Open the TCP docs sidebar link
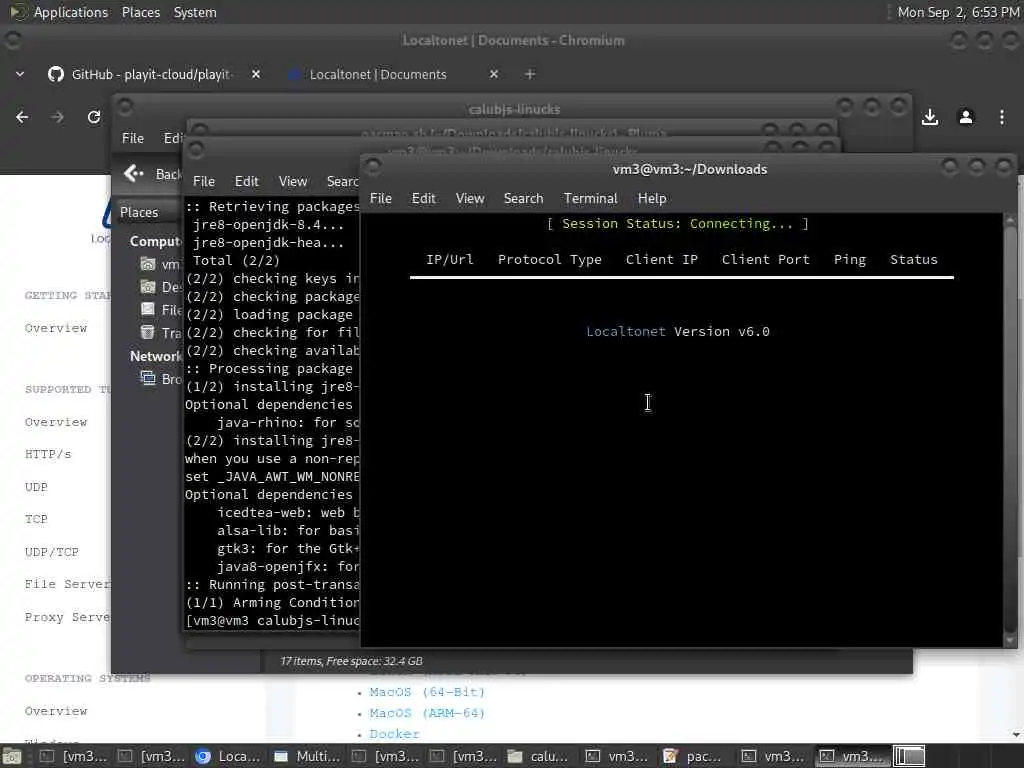This screenshot has height=768, width=1024. (x=36, y=519)
